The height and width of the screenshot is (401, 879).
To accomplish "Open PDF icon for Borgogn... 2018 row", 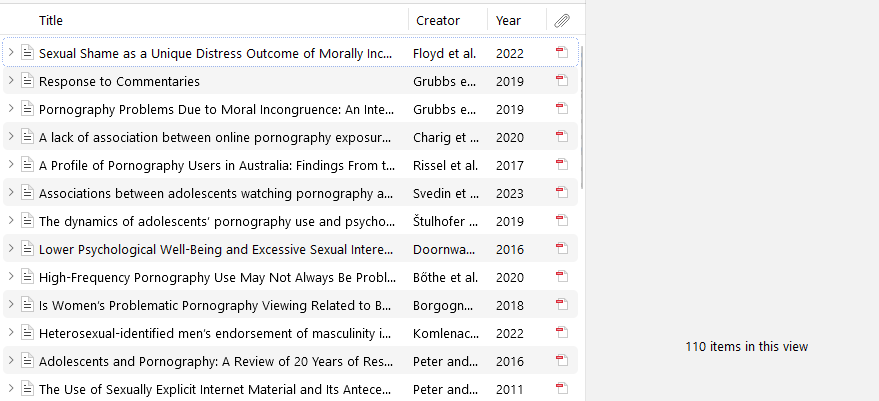I will pyautogui.click(x=562, y=305).
